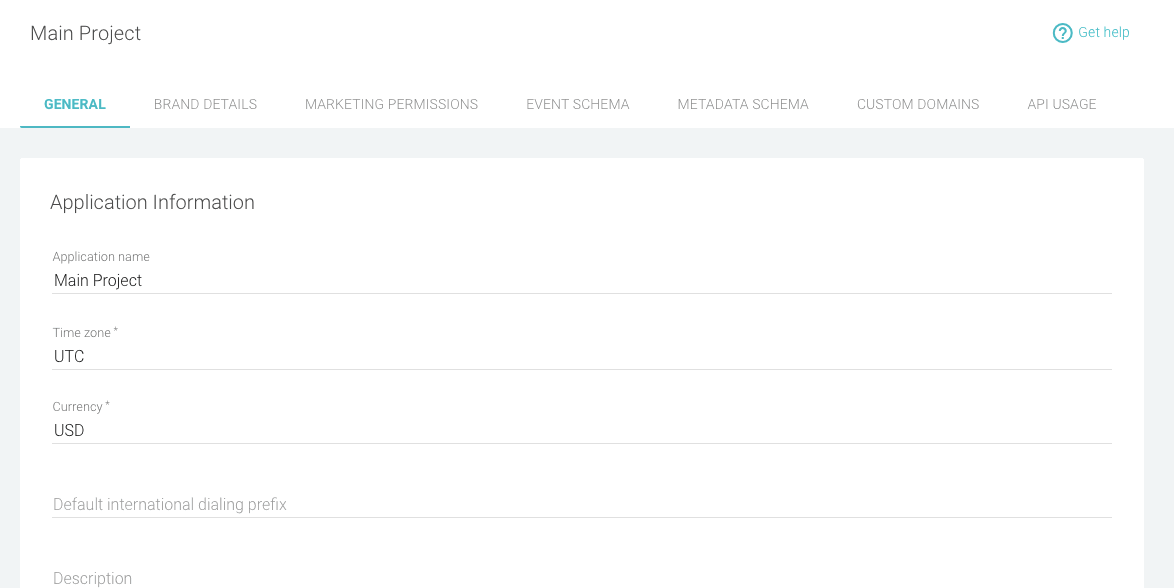Open the Brand Details tab
This screenshot has height=588, width=1174.
[205, 104]
